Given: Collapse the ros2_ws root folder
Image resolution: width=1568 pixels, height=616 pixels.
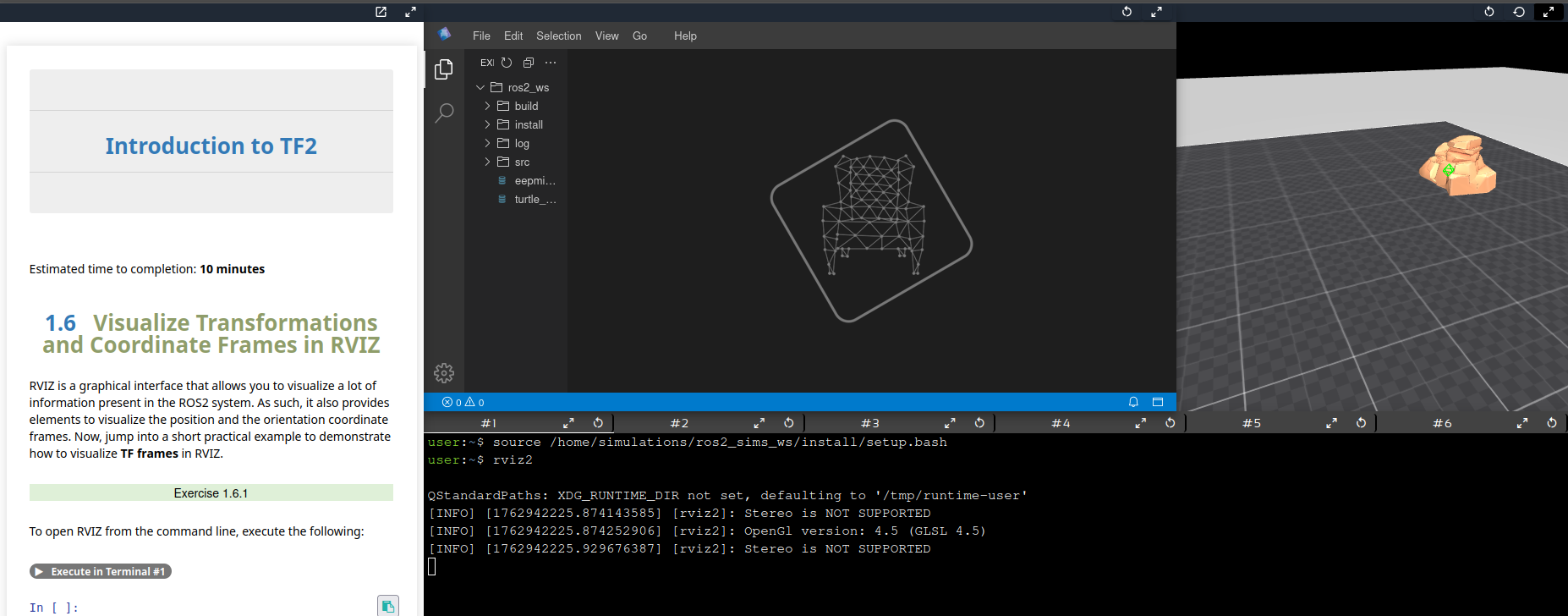Looking at the screenshot, I should coord(480,87).
